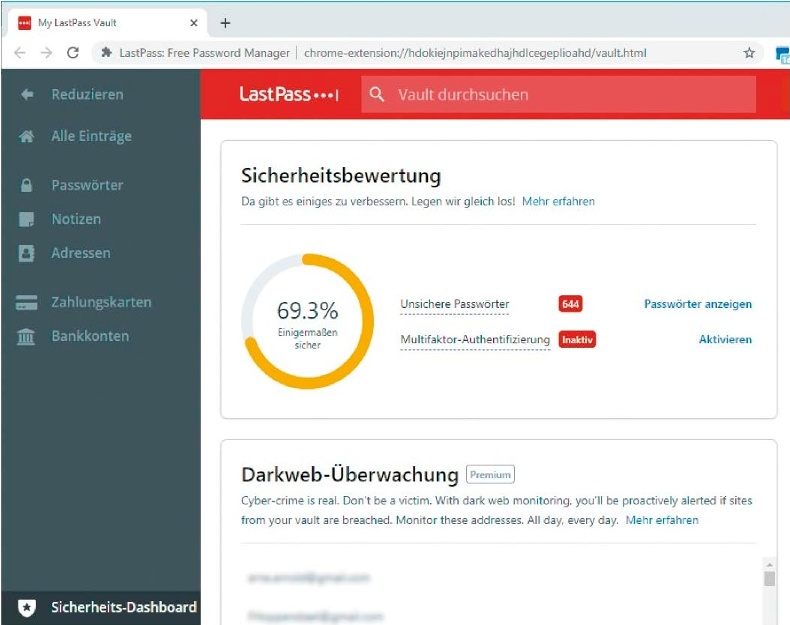
Task: Click the Reduzieren collapse arrow icon
Action: tap(27, 94)
